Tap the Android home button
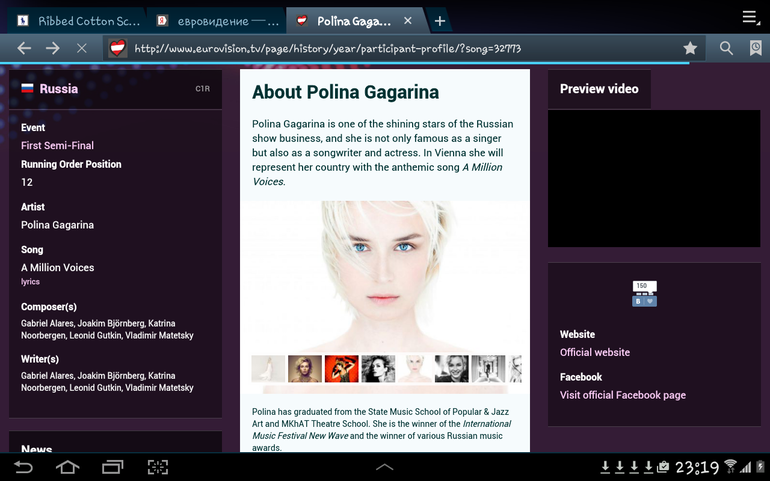 pos(67,467)
